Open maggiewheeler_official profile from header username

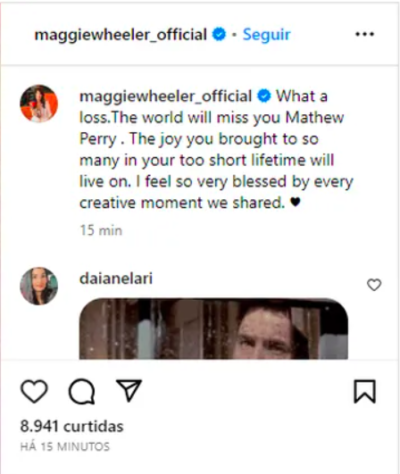tap(121, 35)
